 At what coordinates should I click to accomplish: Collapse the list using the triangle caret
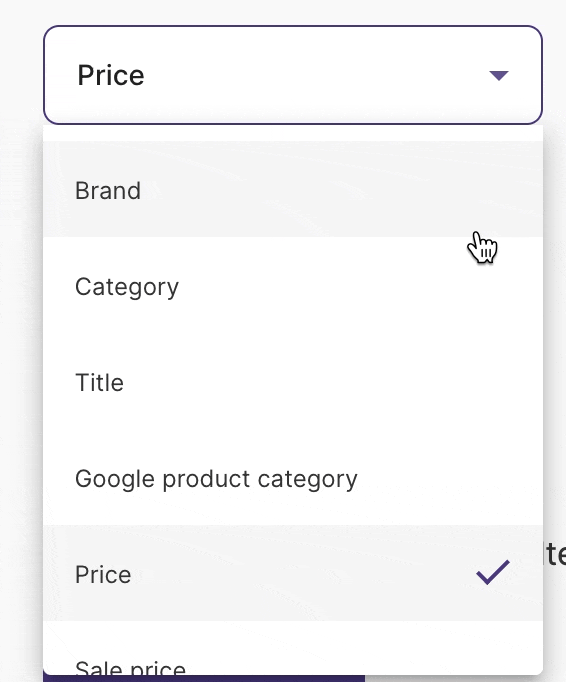(499, 76)
